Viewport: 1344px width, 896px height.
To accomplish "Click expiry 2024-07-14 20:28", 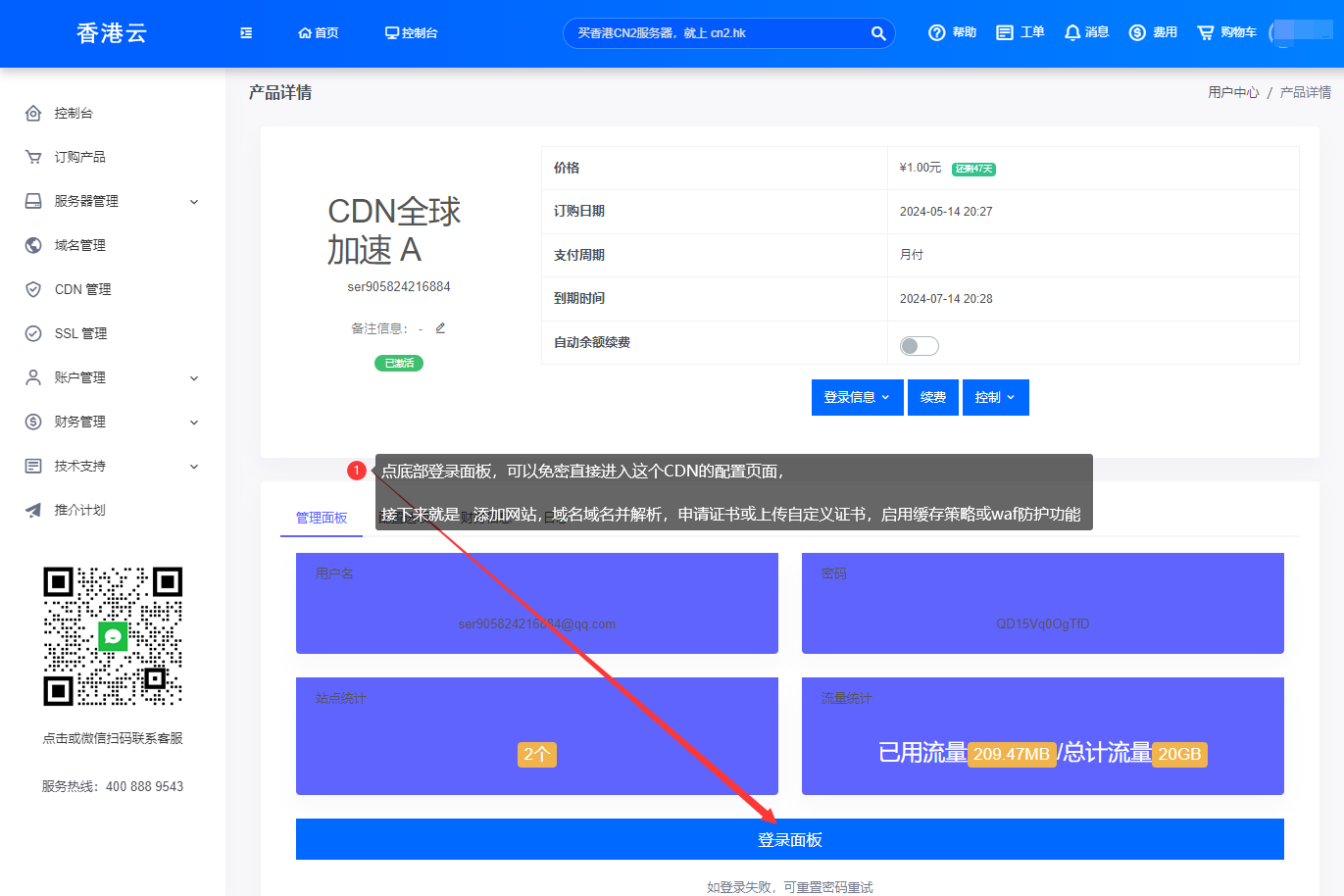I will [x=946, y=298].
